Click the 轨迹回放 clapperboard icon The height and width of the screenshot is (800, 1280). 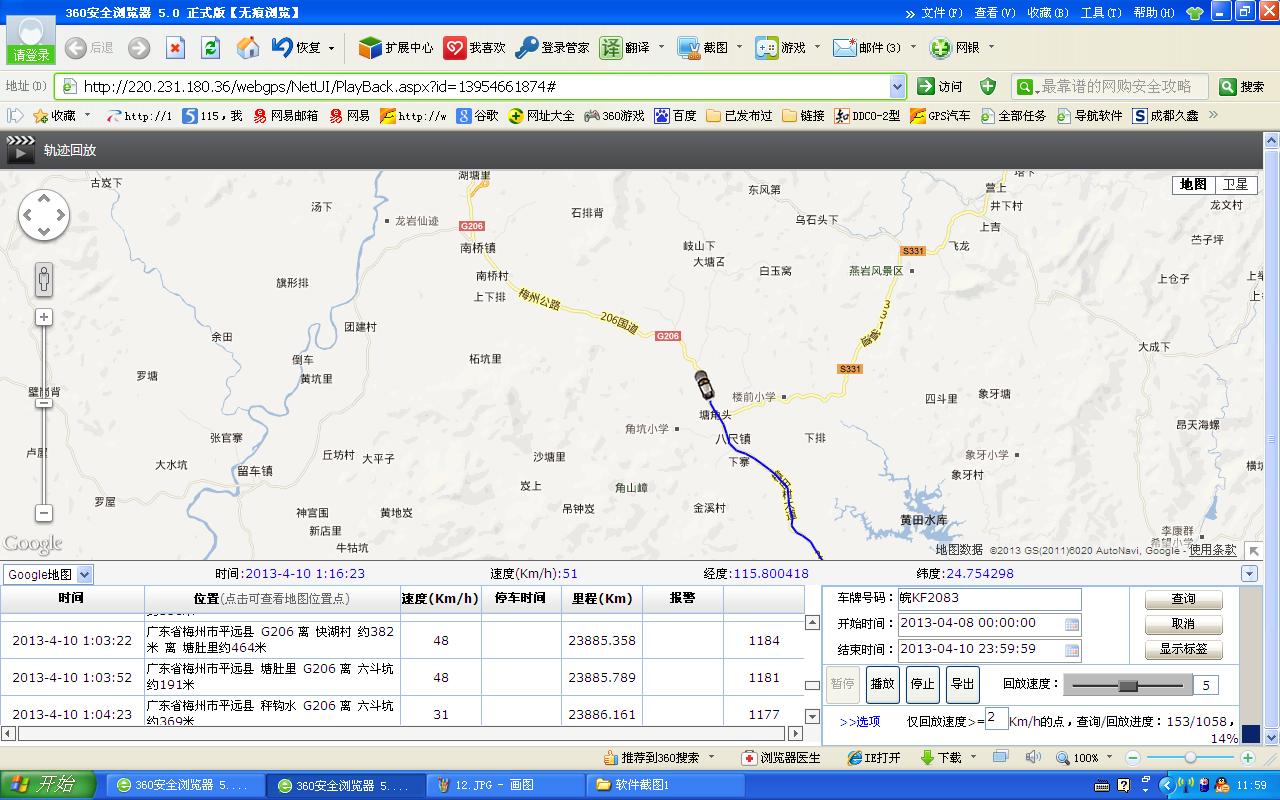pos(20,150)
